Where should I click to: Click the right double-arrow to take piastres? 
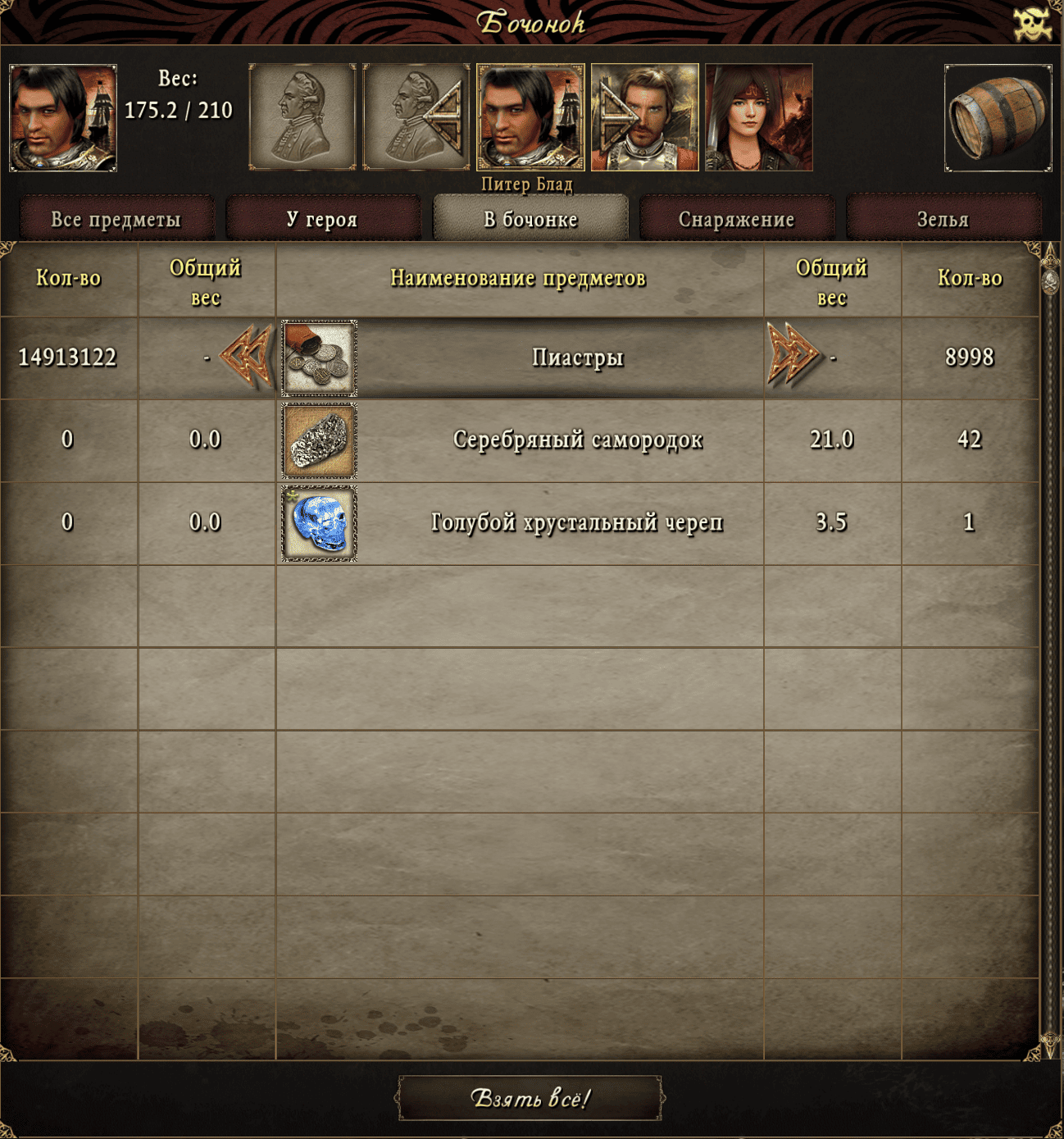pos(793,355)
